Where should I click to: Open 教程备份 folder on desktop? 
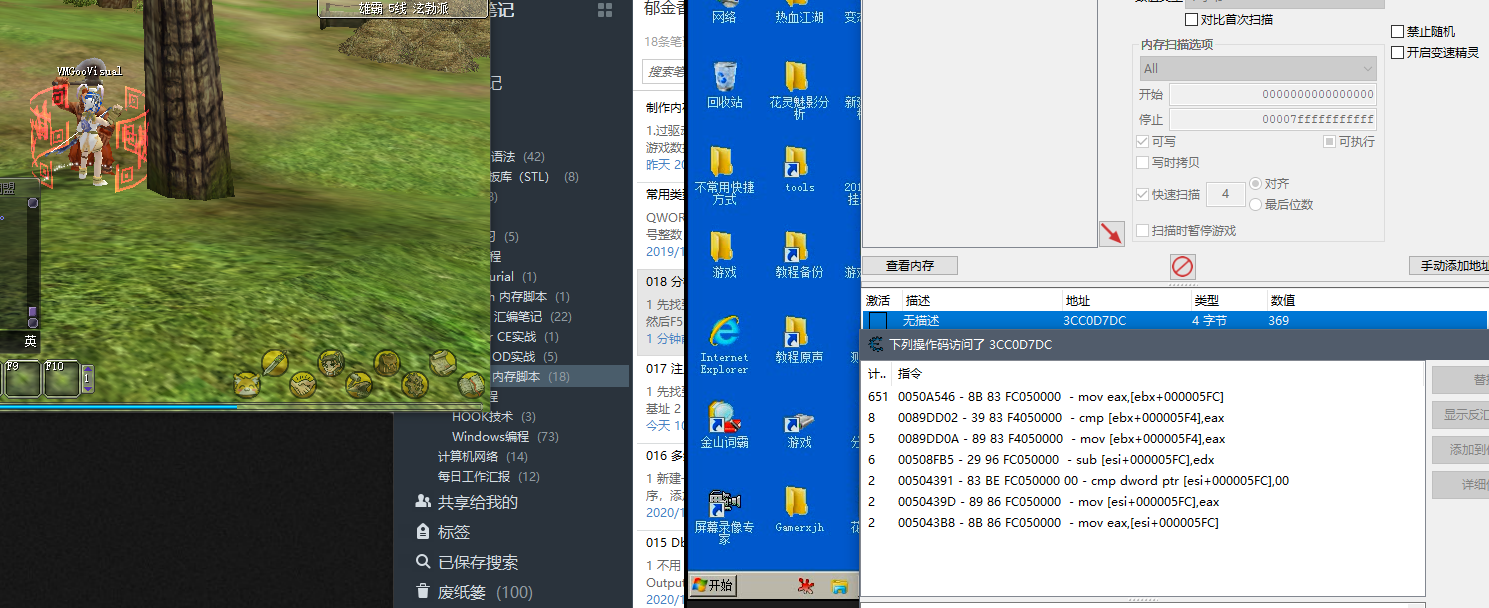coord(798,254)
